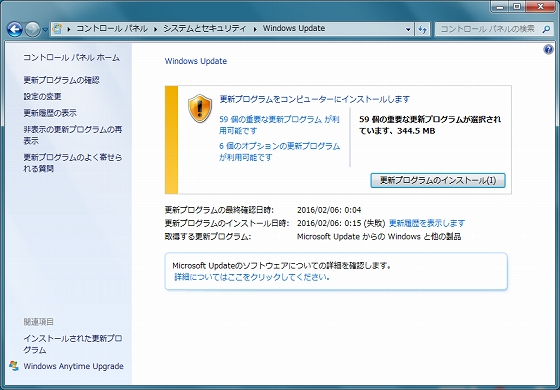Open 更新プログラムのよく寄せられる質問 link
This screenshot has height=390, width=560.
(x=73, y=162)
